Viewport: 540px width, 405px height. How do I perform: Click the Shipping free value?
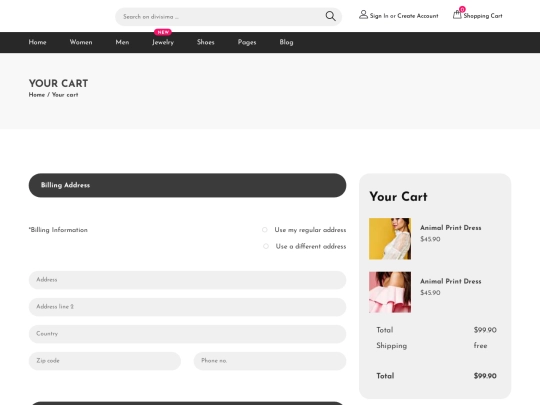point(480,345)
